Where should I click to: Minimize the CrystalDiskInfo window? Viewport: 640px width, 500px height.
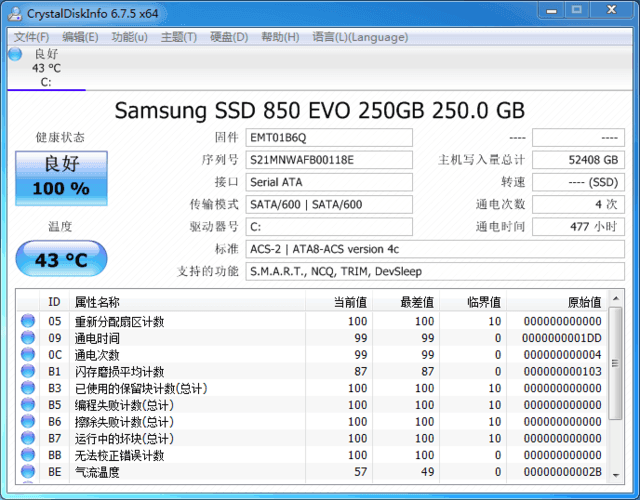point(551,11)
